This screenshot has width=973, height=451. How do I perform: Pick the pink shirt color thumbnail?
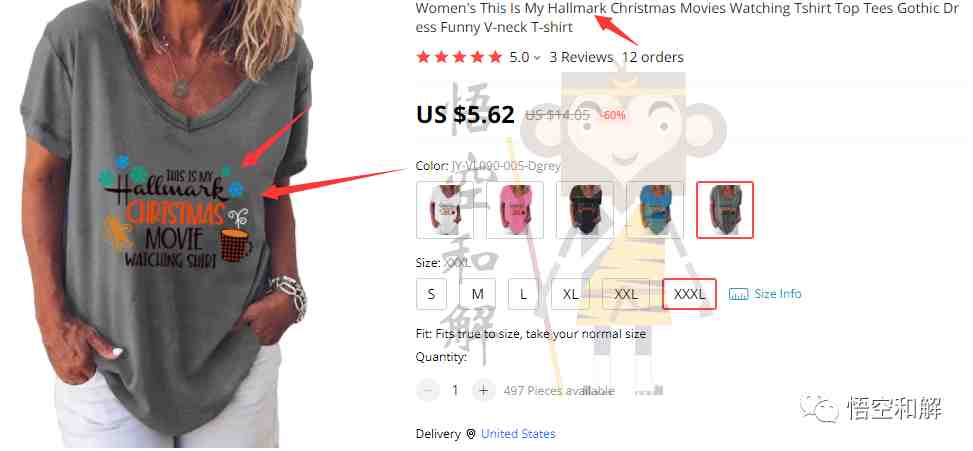(515, 210)
